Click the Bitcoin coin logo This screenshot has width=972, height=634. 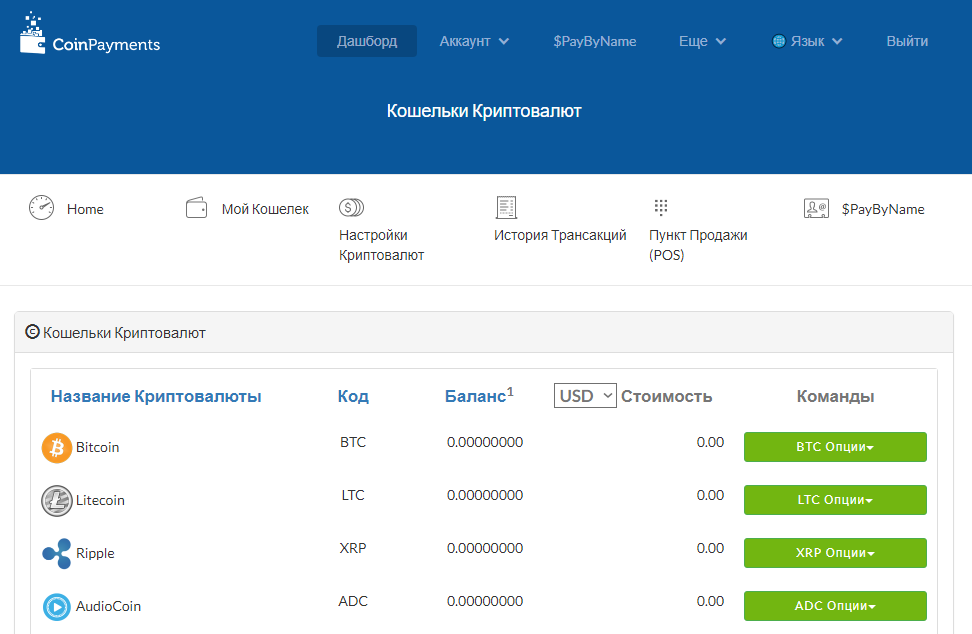pyautogui.click(x=56, y=447)
